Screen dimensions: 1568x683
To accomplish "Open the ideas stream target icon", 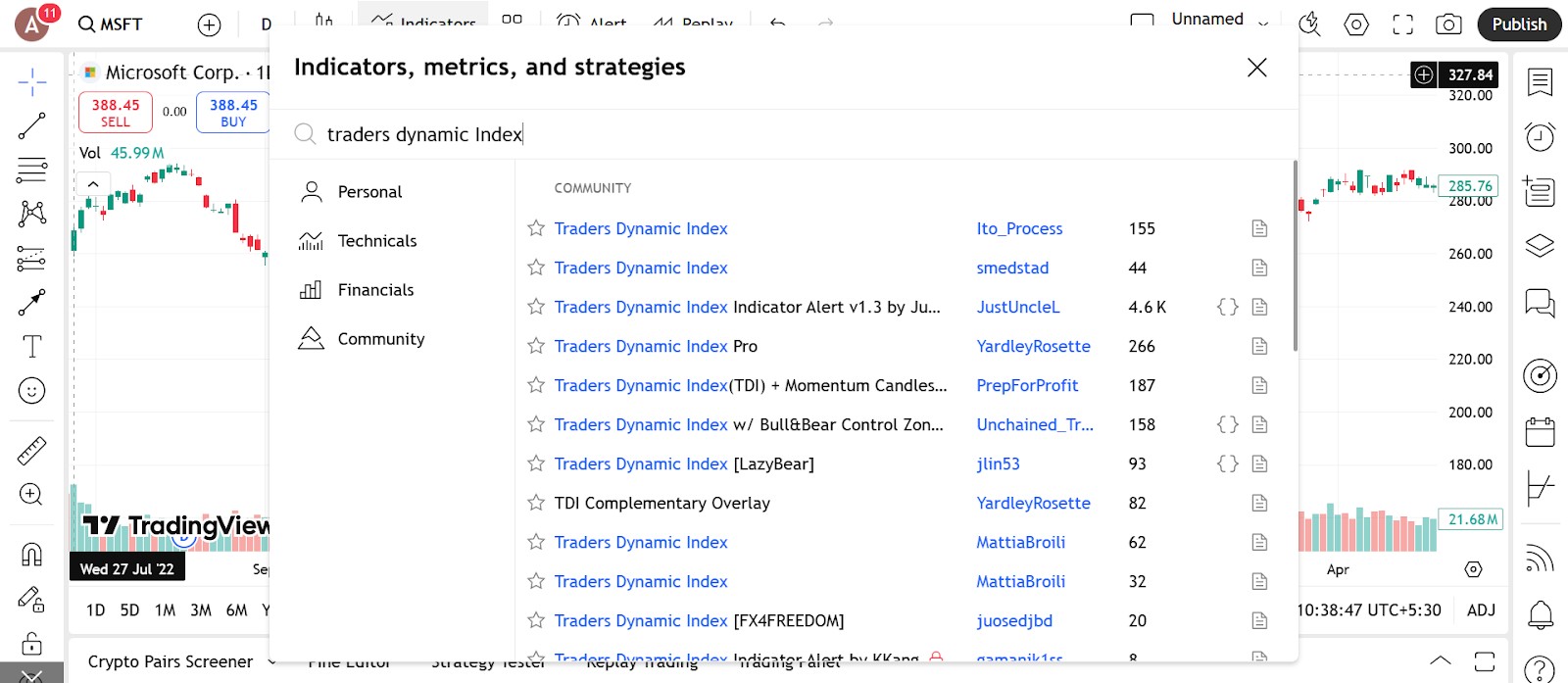I will tap(1540, 375).
